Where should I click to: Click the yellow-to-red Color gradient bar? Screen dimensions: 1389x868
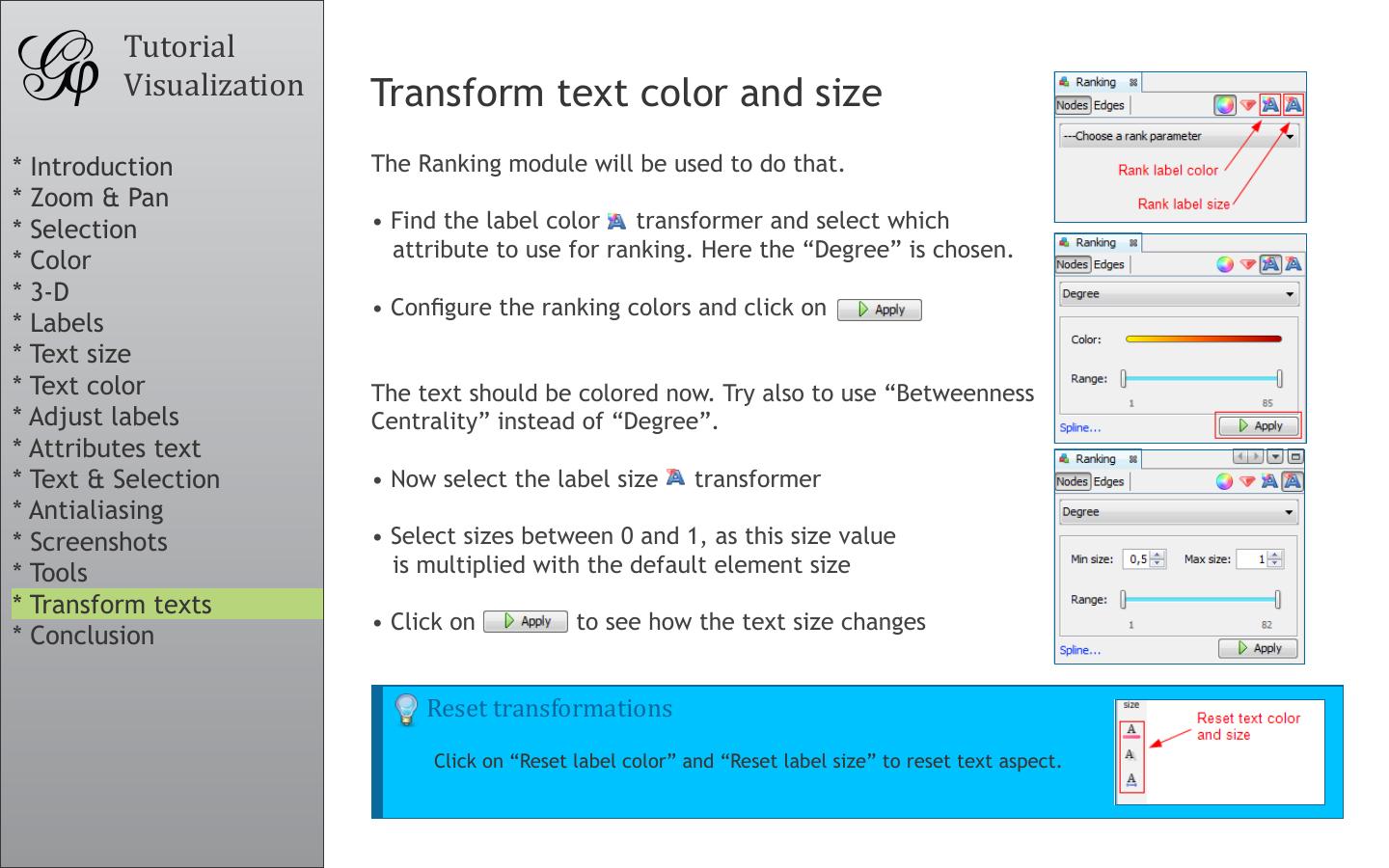pyautogui.click(x=1204, y=339)
